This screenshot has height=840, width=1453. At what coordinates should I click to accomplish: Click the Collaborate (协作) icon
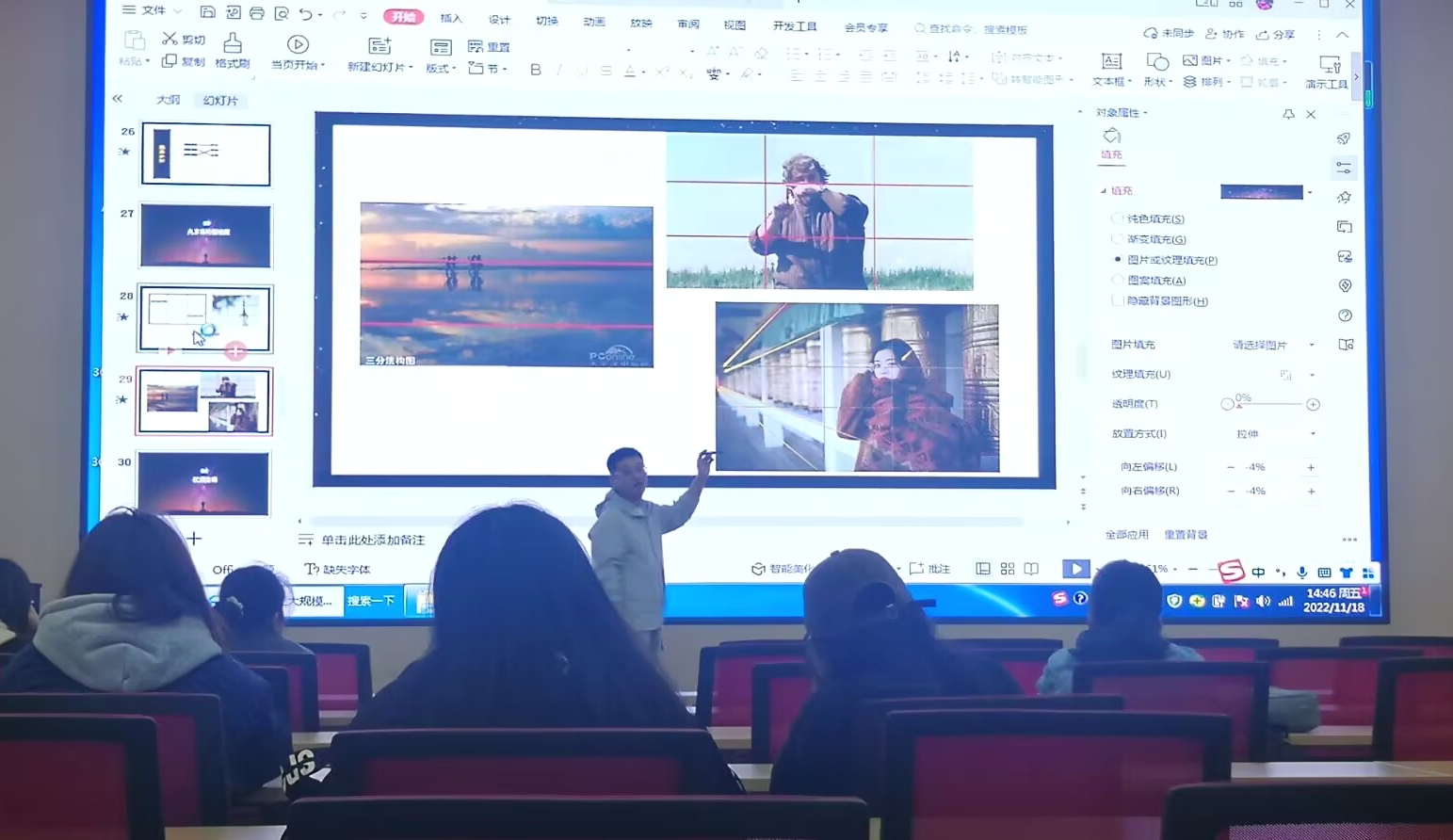(1212, 34)
